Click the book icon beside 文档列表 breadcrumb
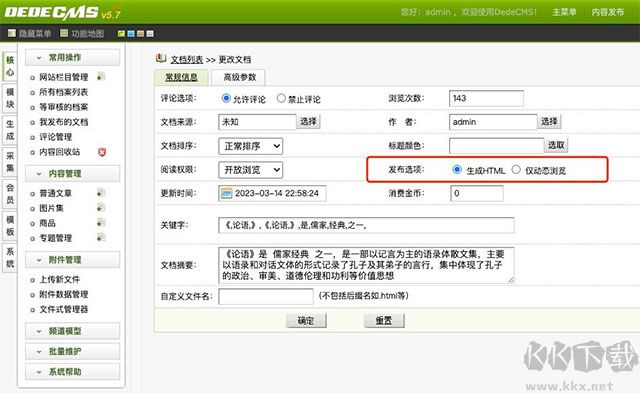 point(161,58)
